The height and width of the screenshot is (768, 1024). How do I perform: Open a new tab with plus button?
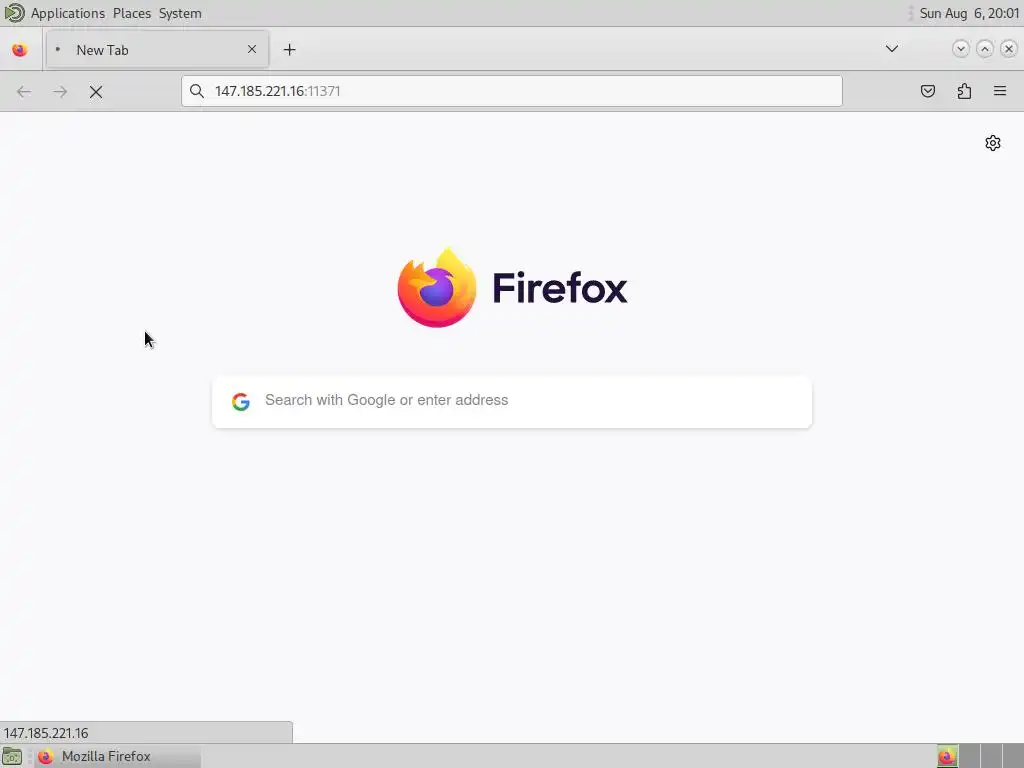[x=289, y=50]
